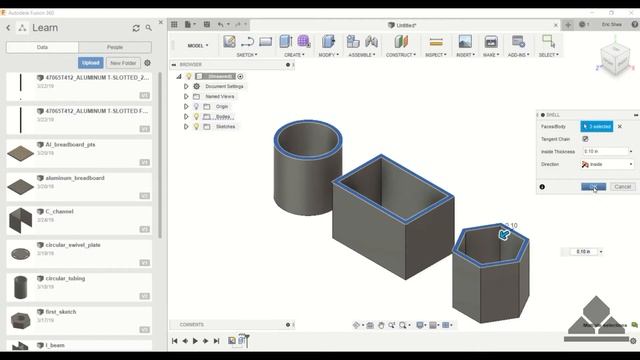Click OK in the Shell dialog
Image resolution: width=640 pixels, height=360 pixels.
pyautogui.click(x=593, y=187)
